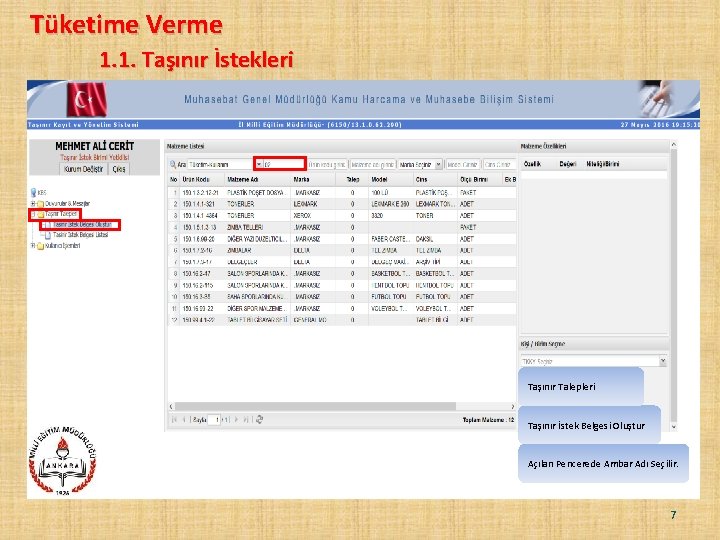720x540 pixels.
Task: Select the DİĞER YAZI DÜZELTİCİ row
Action: (x=342, y=239)
